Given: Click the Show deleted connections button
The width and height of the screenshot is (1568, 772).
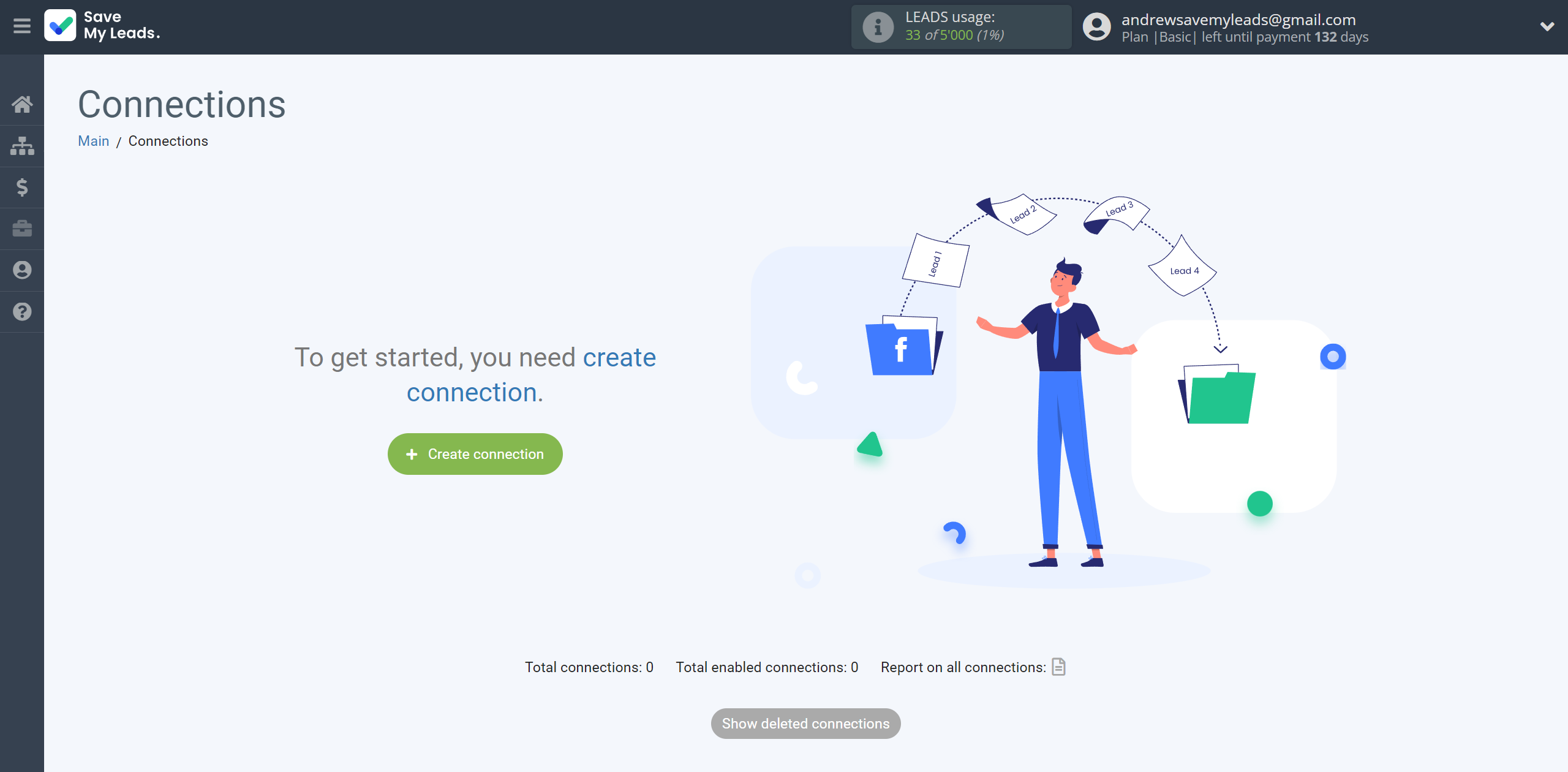Looking at the screenshot, I should coord(804,723).
